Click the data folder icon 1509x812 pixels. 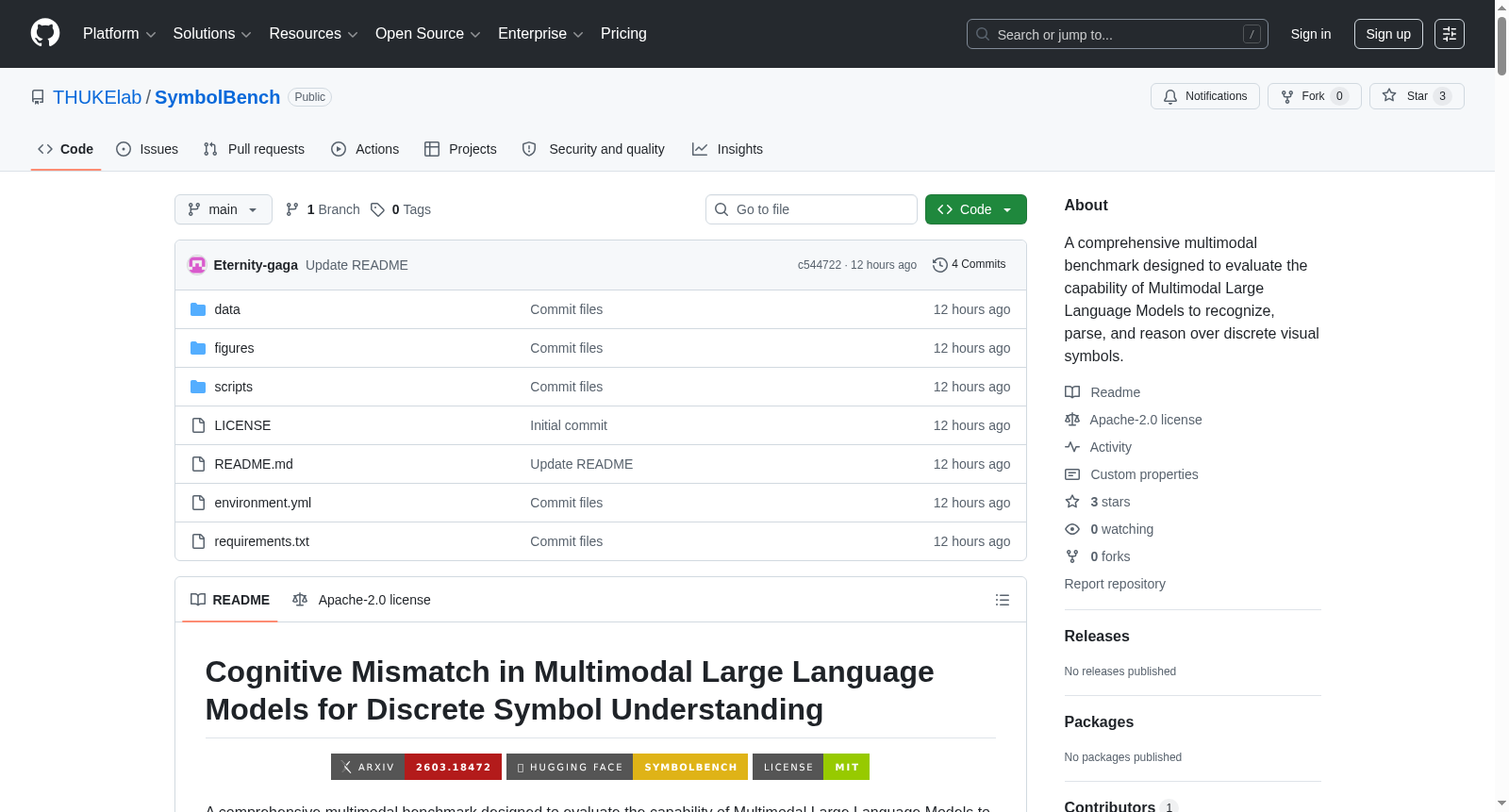[x=198, y=309]
